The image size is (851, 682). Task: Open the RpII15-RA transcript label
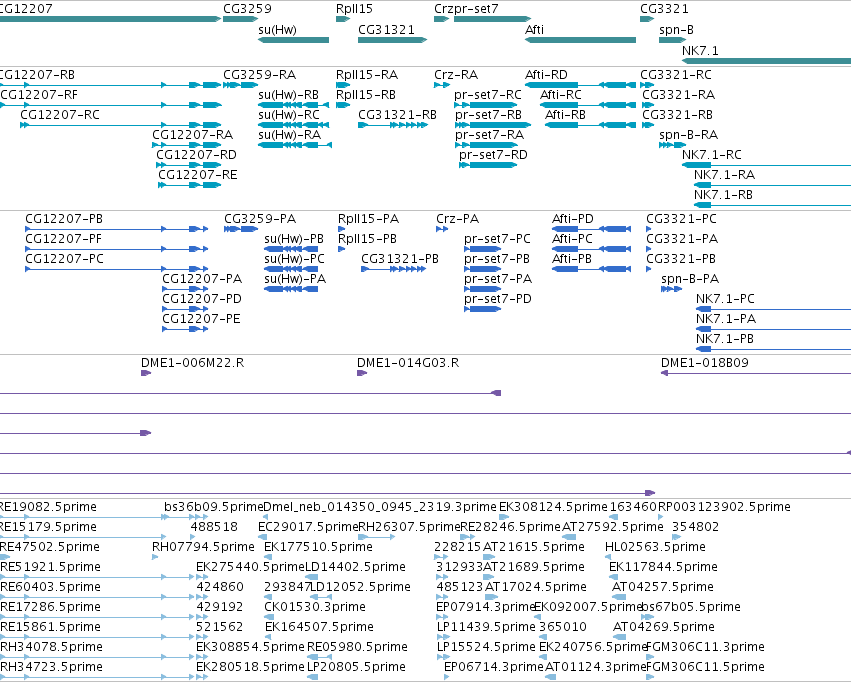pyautogui.click(x=367, y=75)
